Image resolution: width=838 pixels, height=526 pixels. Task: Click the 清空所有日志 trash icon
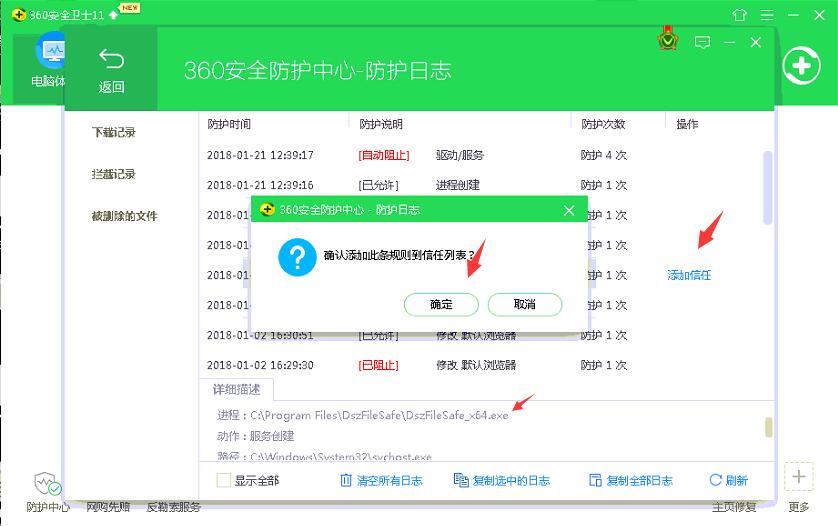click(346, 480)
